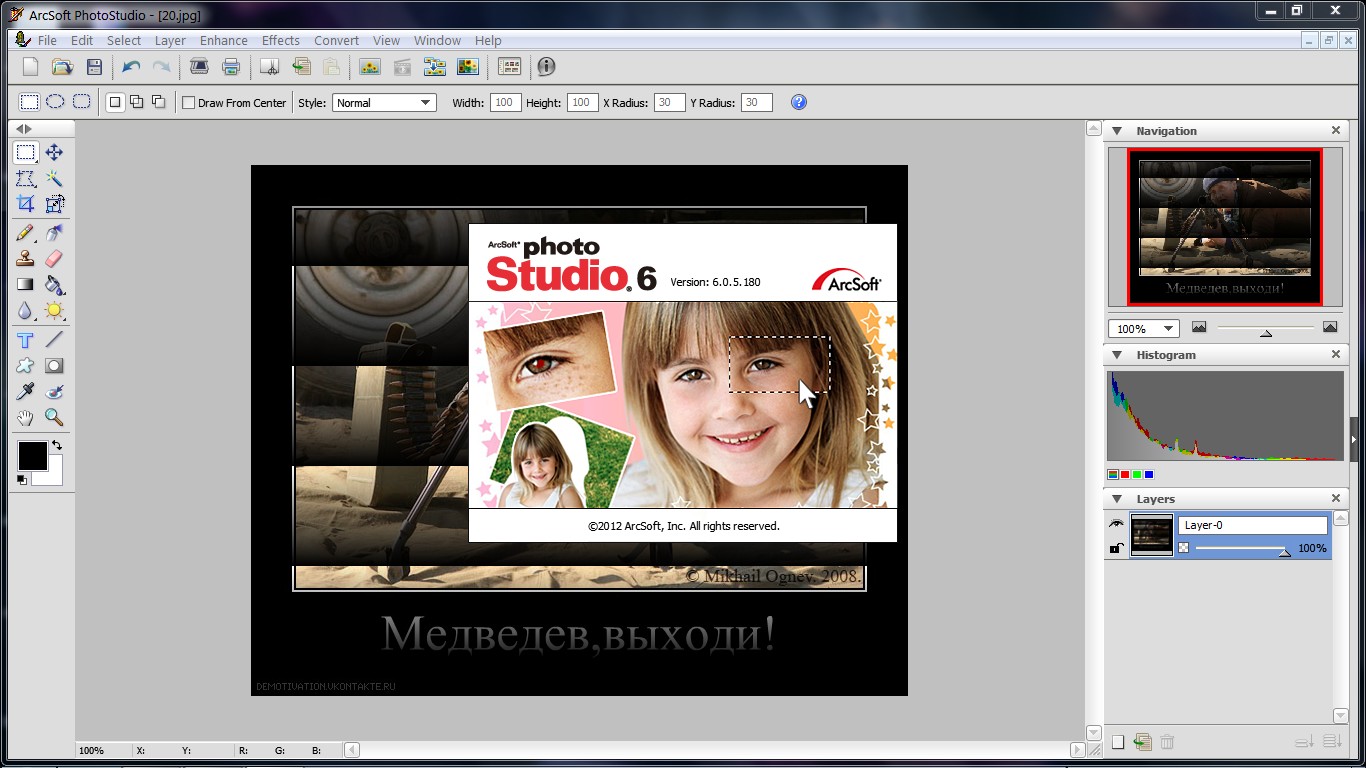This screenshot has width=1366, height=768.
Task: Click the options bar help question icon
Action: (798, 102)
